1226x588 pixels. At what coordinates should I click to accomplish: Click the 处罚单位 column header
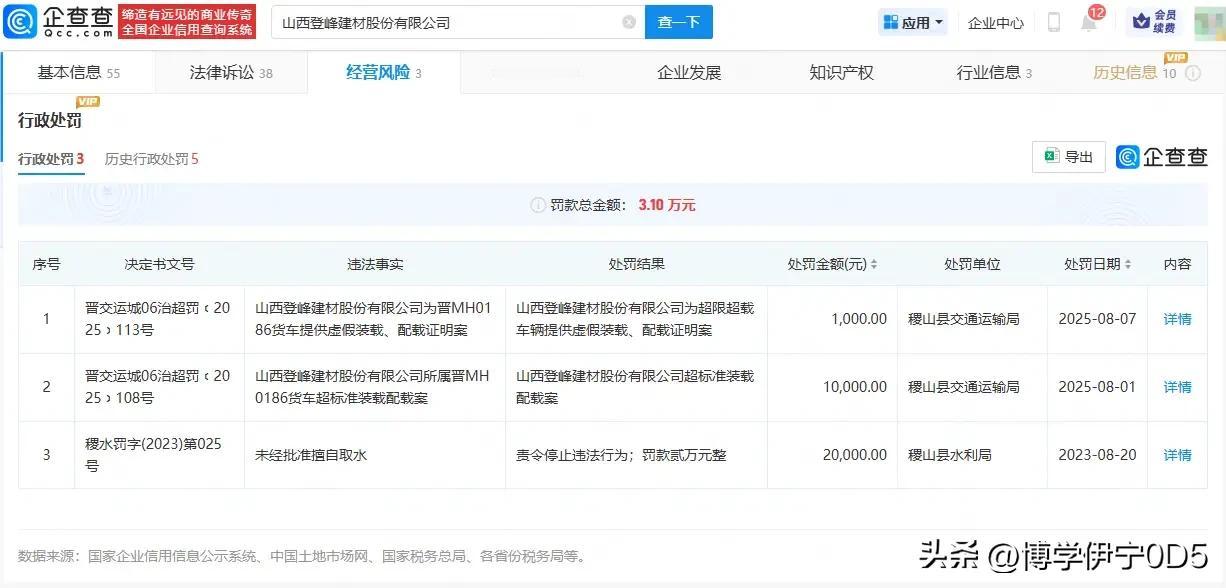pyautogui.click(x=972, y=265)
